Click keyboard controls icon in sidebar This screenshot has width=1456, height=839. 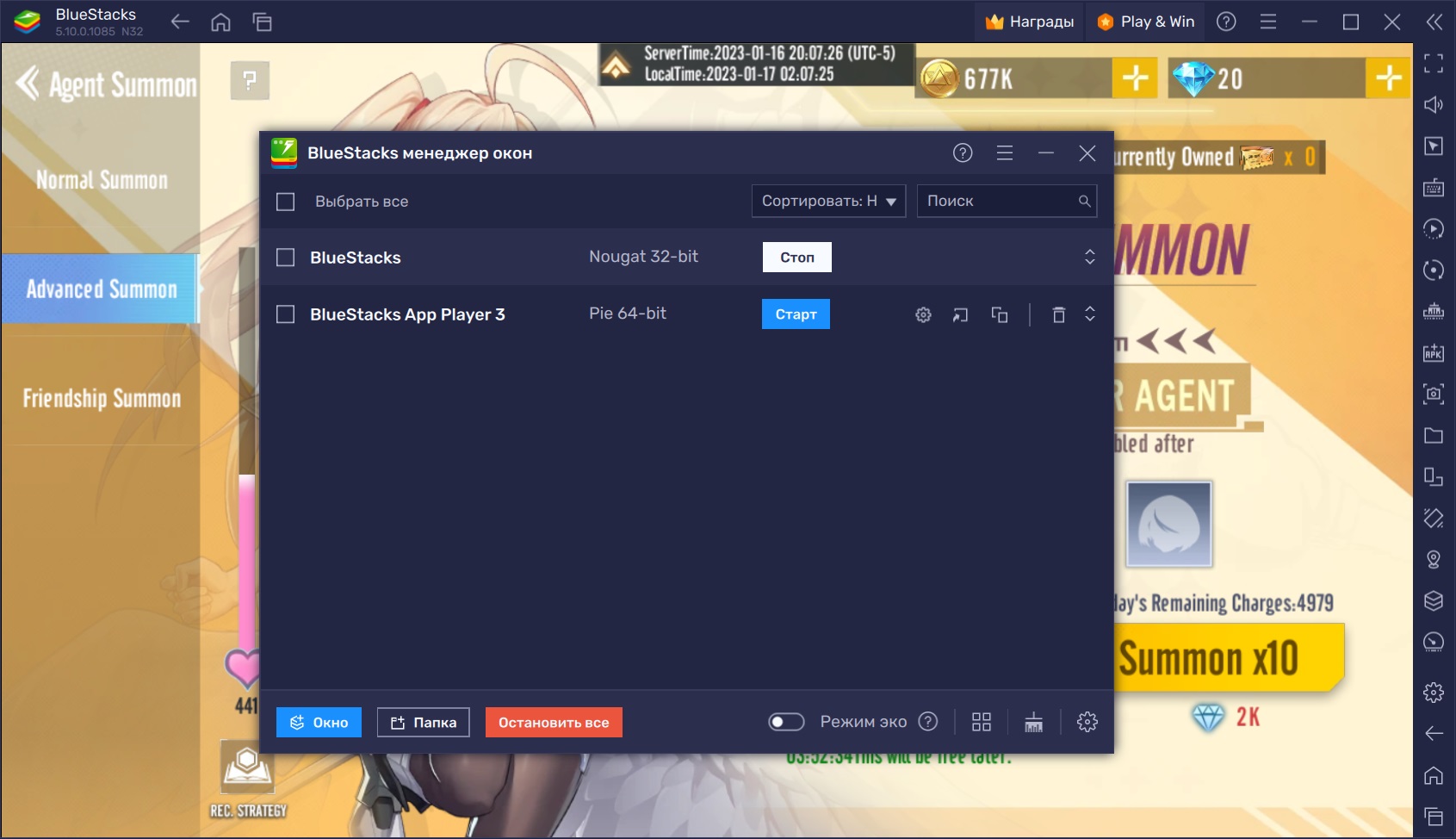[1434, 188]
